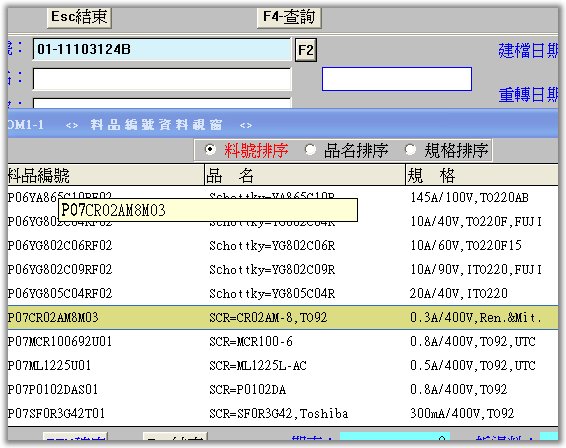Screen dimensions: 566x448
Task: Select row P06YG802C09RF02
Action: coord(283,270)
